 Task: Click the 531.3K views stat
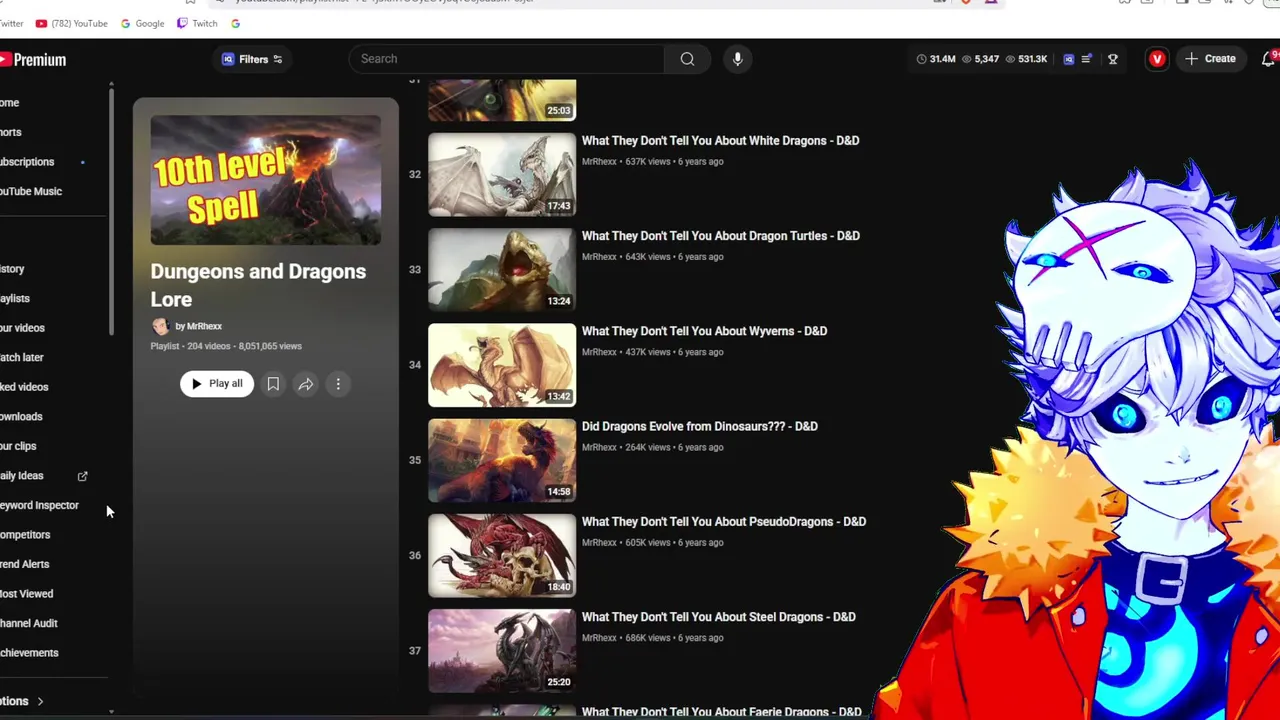pyautogui.click(x=1025, y=59)
